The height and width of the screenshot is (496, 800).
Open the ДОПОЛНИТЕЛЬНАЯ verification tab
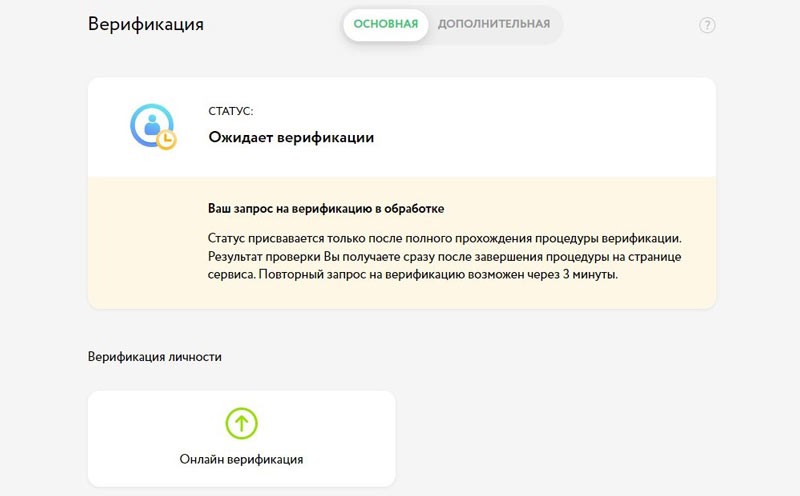coord(494,24)
